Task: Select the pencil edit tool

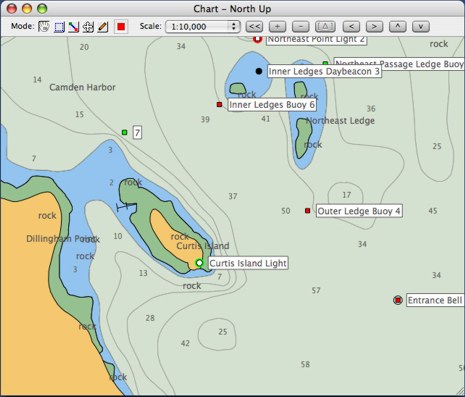Action: 103,27
